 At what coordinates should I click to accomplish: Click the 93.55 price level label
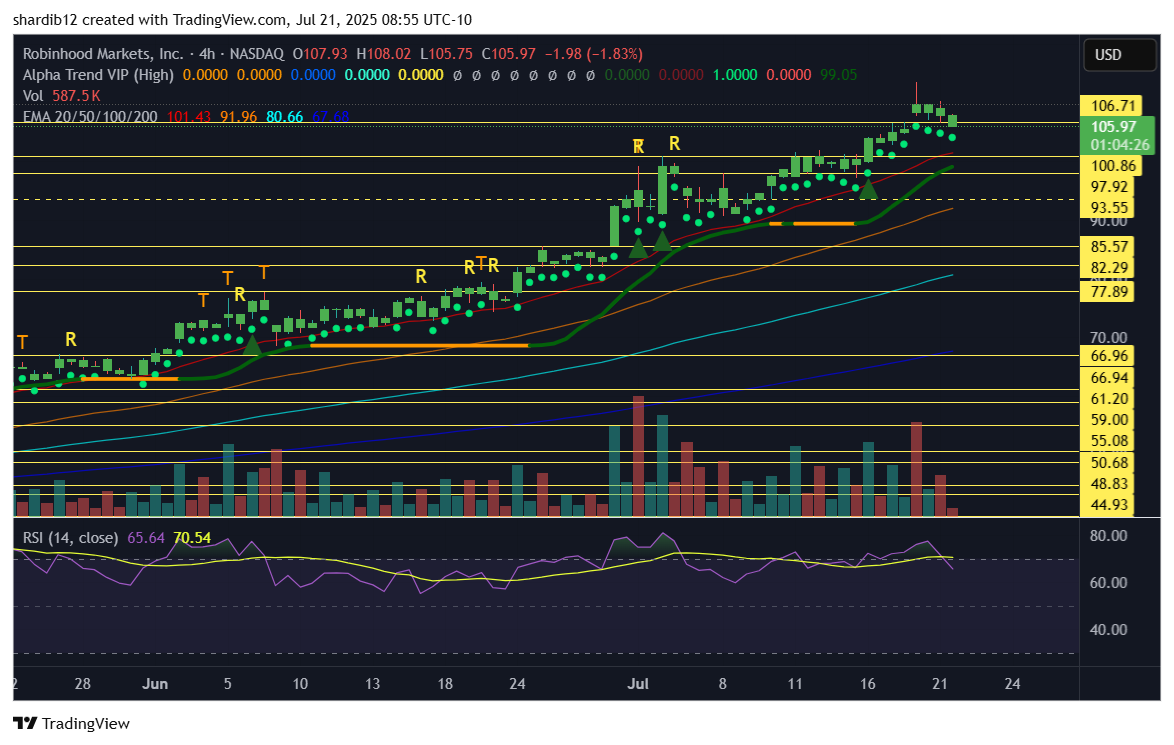[1109, 207]
